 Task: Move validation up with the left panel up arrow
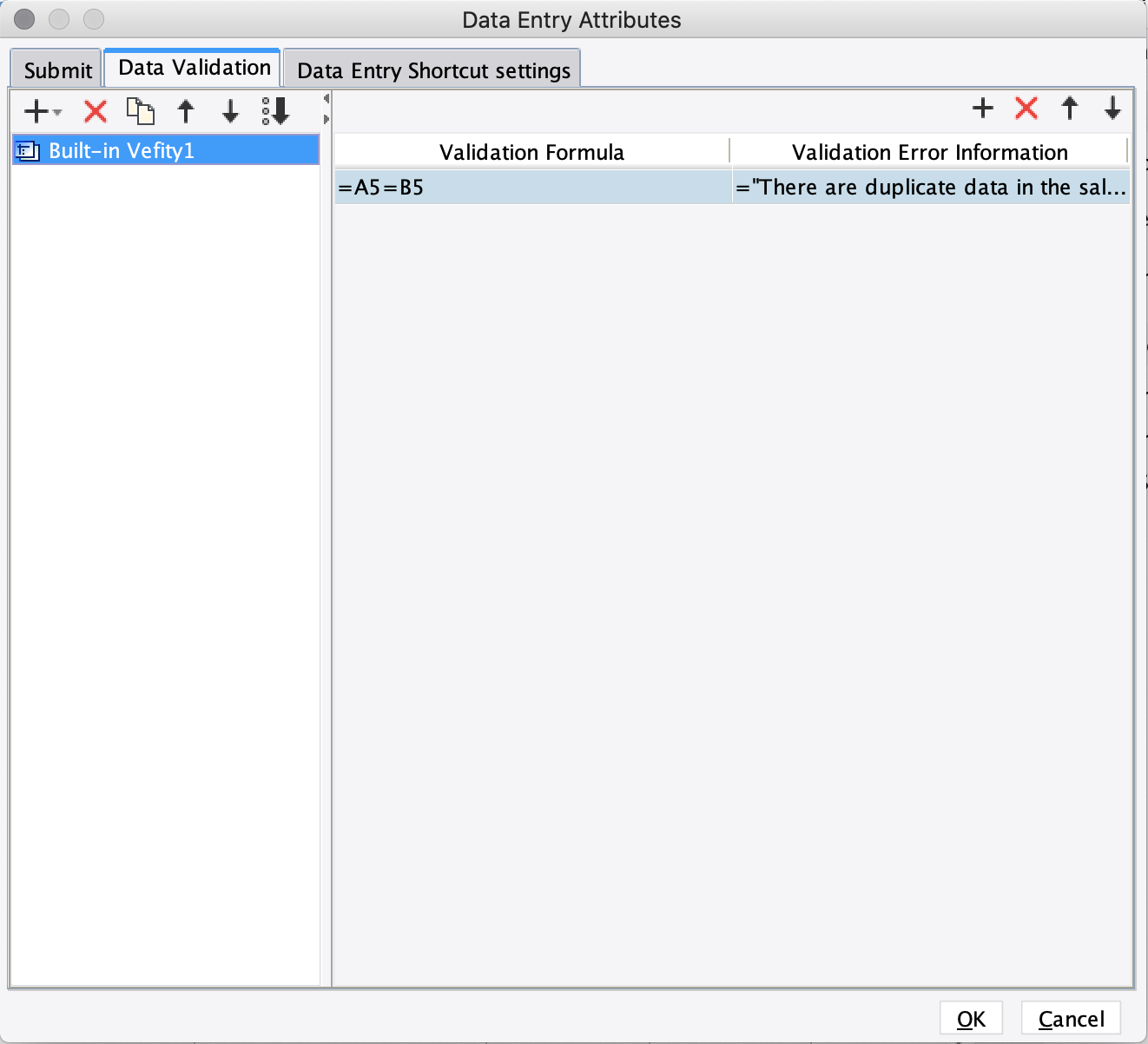point(186,111)
